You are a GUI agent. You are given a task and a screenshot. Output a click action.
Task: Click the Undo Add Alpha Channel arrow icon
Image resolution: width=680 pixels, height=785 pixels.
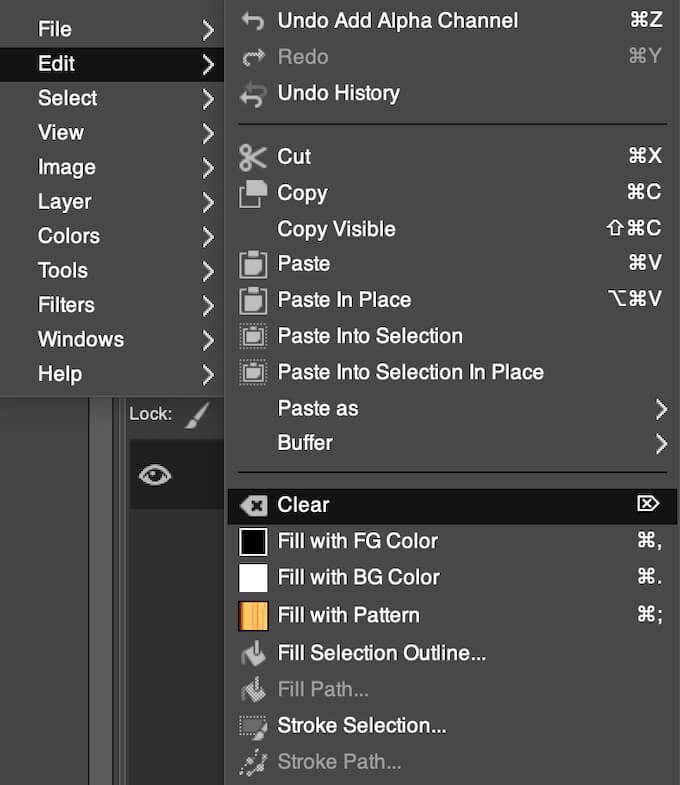(x=253, y=21)
